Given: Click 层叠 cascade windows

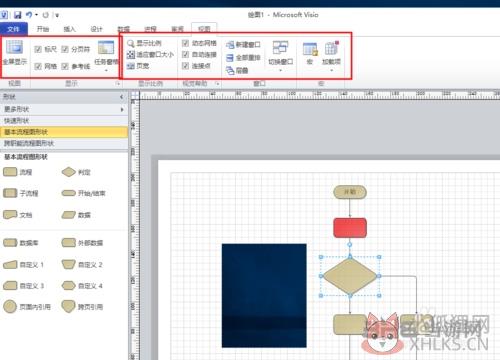Looking at the screenshot, I should (x=237, y=70).
